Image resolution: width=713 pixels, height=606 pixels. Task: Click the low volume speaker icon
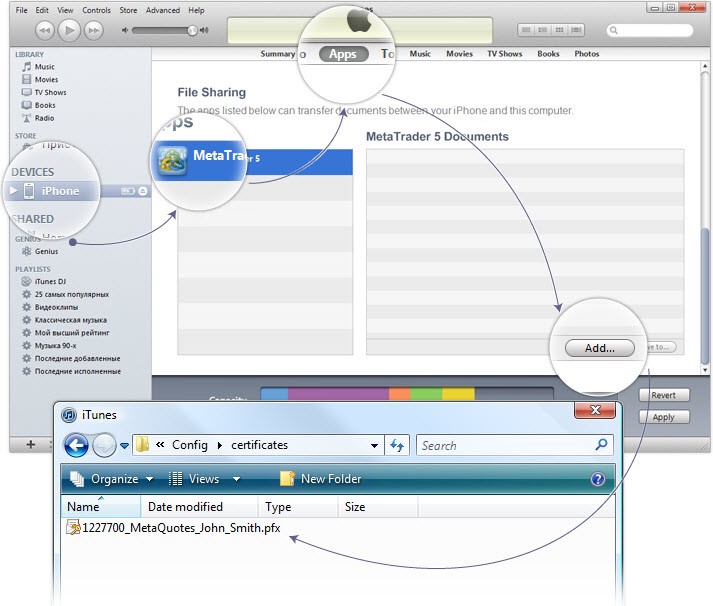pyautogui.click(x=124, y=30)
